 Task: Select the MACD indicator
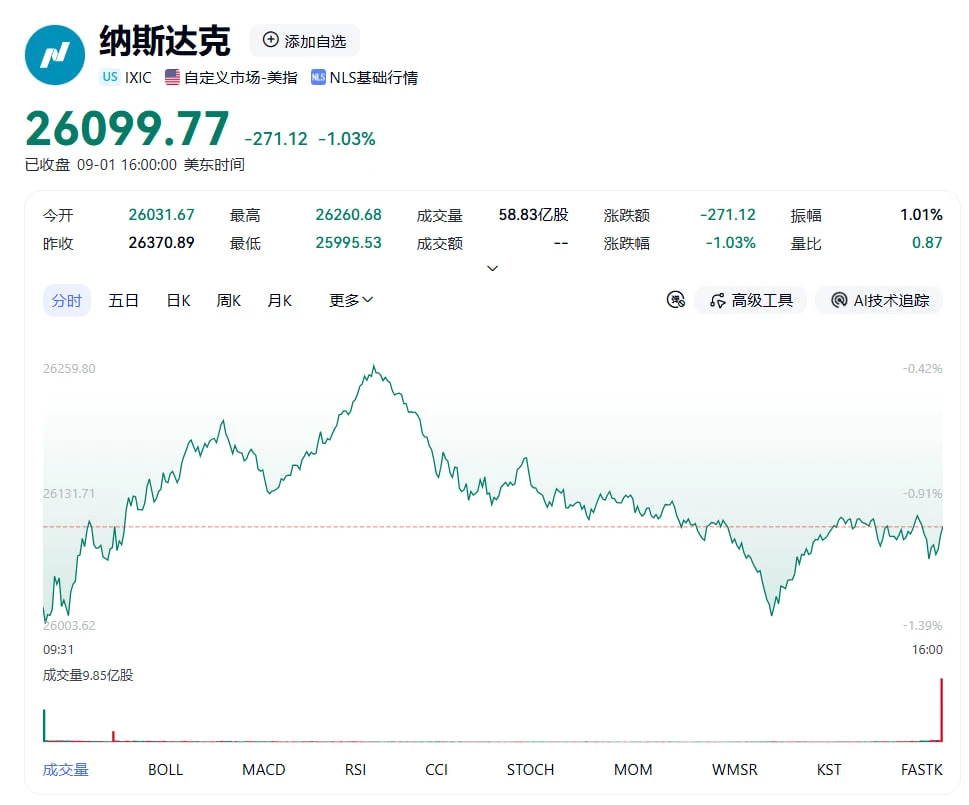[264, 769]
